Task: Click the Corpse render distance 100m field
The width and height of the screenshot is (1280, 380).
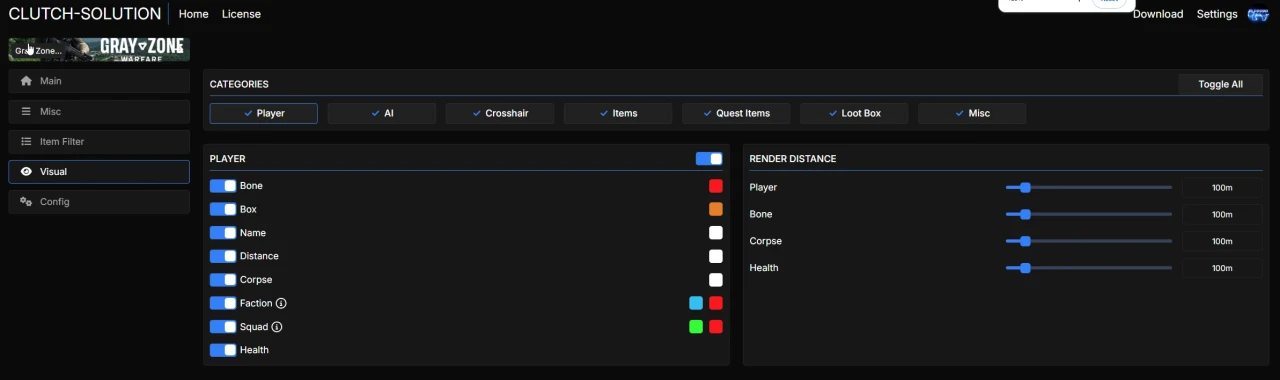Action: [1222, 241]
